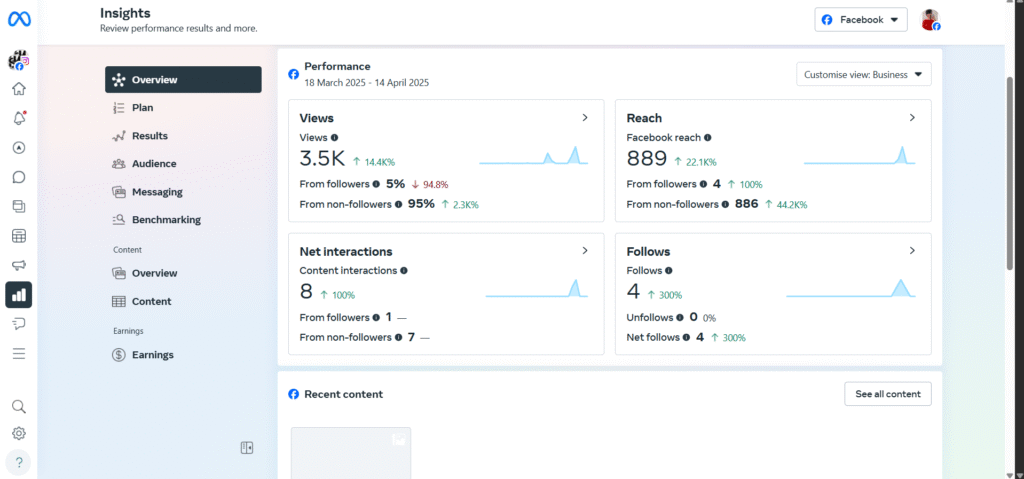Collapse the sidebar panel toggle icon
1024x479 pixels.
click(247, 448)
